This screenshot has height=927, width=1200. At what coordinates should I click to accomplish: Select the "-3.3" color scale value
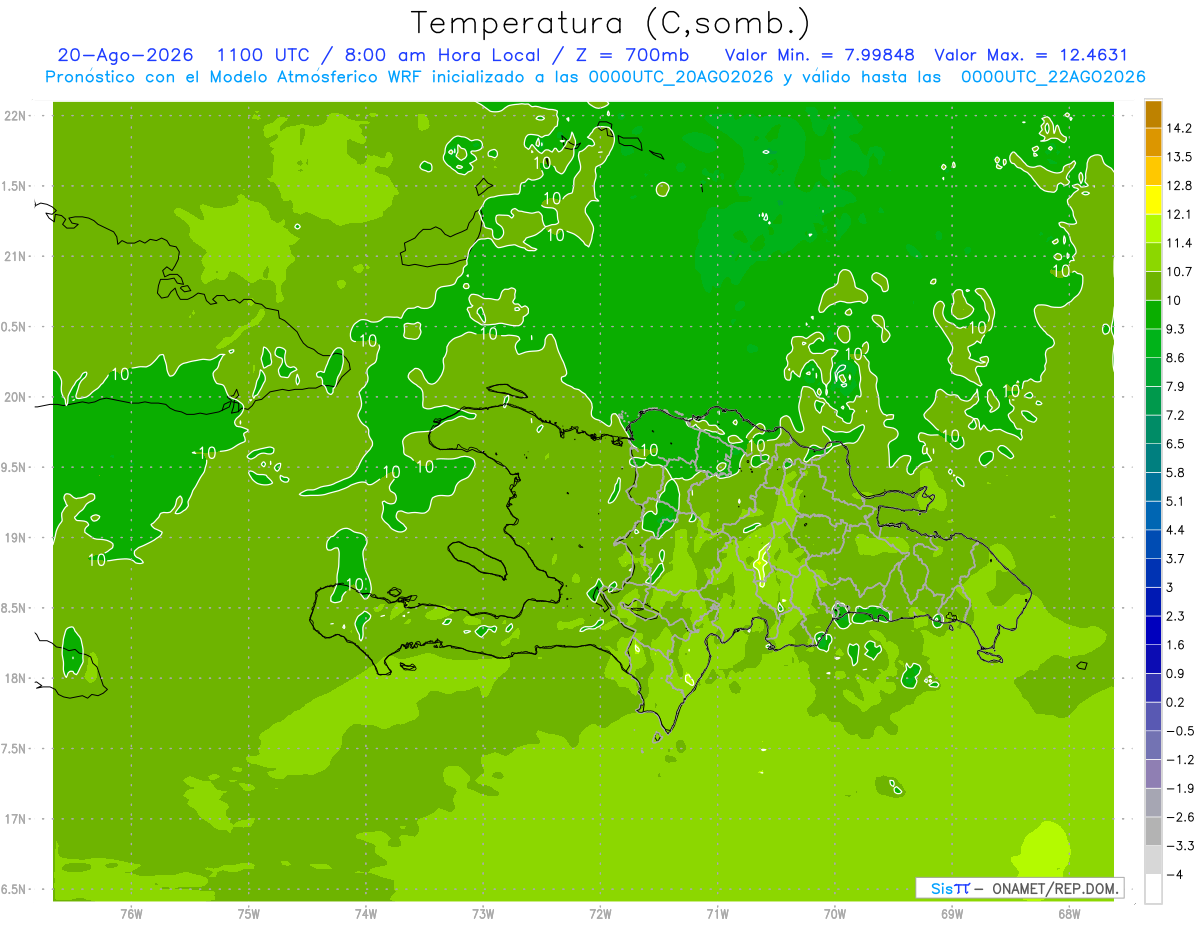(1180, 845)
